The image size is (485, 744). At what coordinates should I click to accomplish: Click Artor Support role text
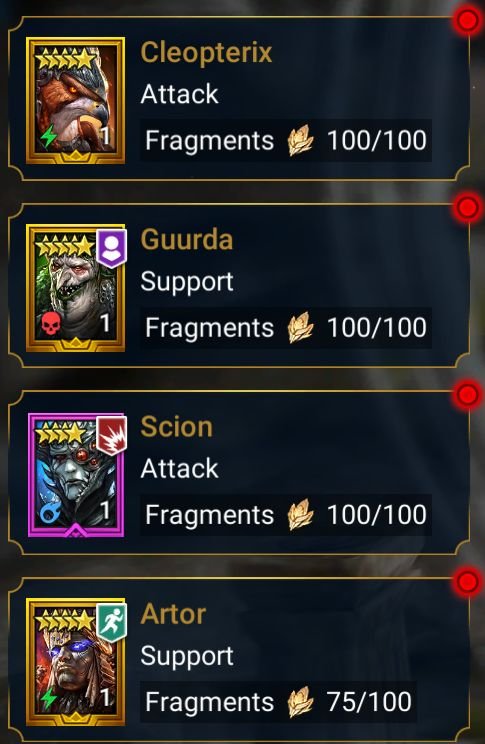coord(187,657)
